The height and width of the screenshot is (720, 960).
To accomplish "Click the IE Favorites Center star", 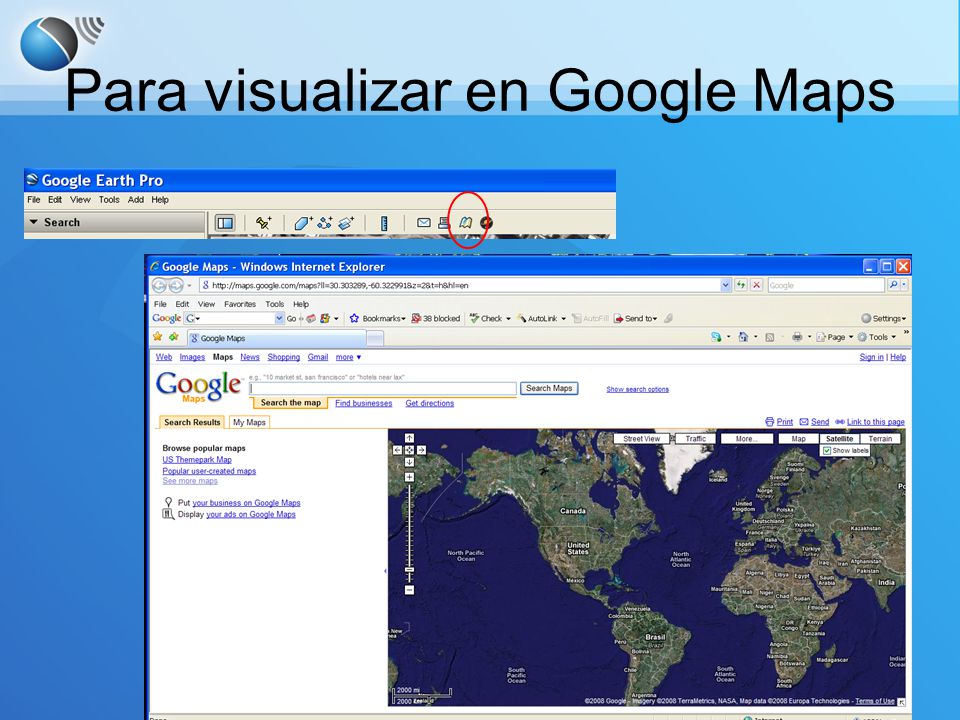I will pos(158,337).
